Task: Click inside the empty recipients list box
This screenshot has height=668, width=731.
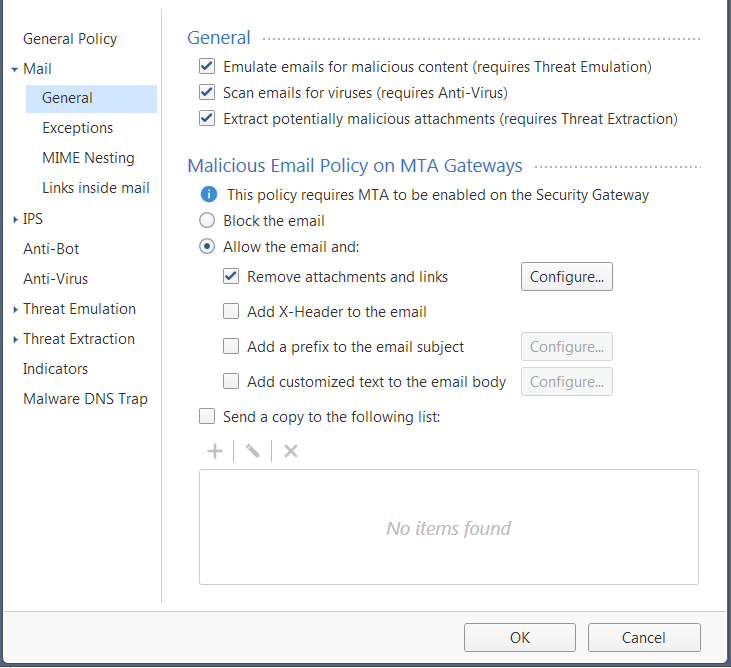Action: click(448, 527)
